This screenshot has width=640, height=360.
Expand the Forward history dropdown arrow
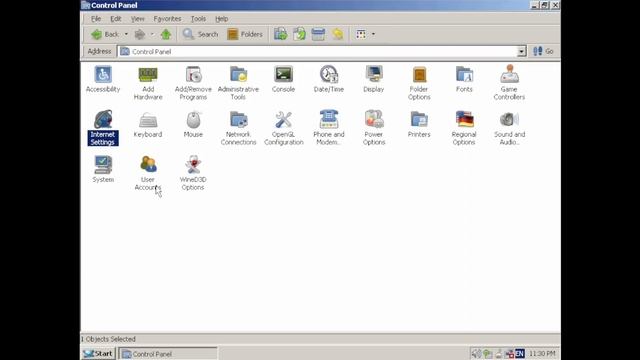pos(152,34)
